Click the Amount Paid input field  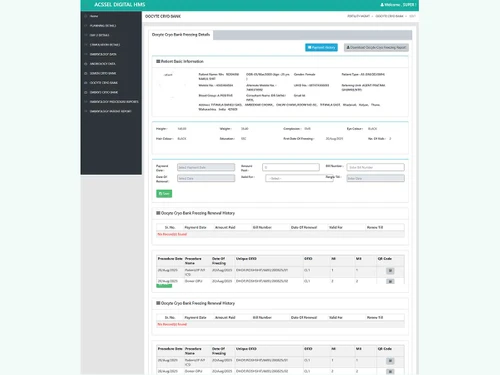(291, 167)
